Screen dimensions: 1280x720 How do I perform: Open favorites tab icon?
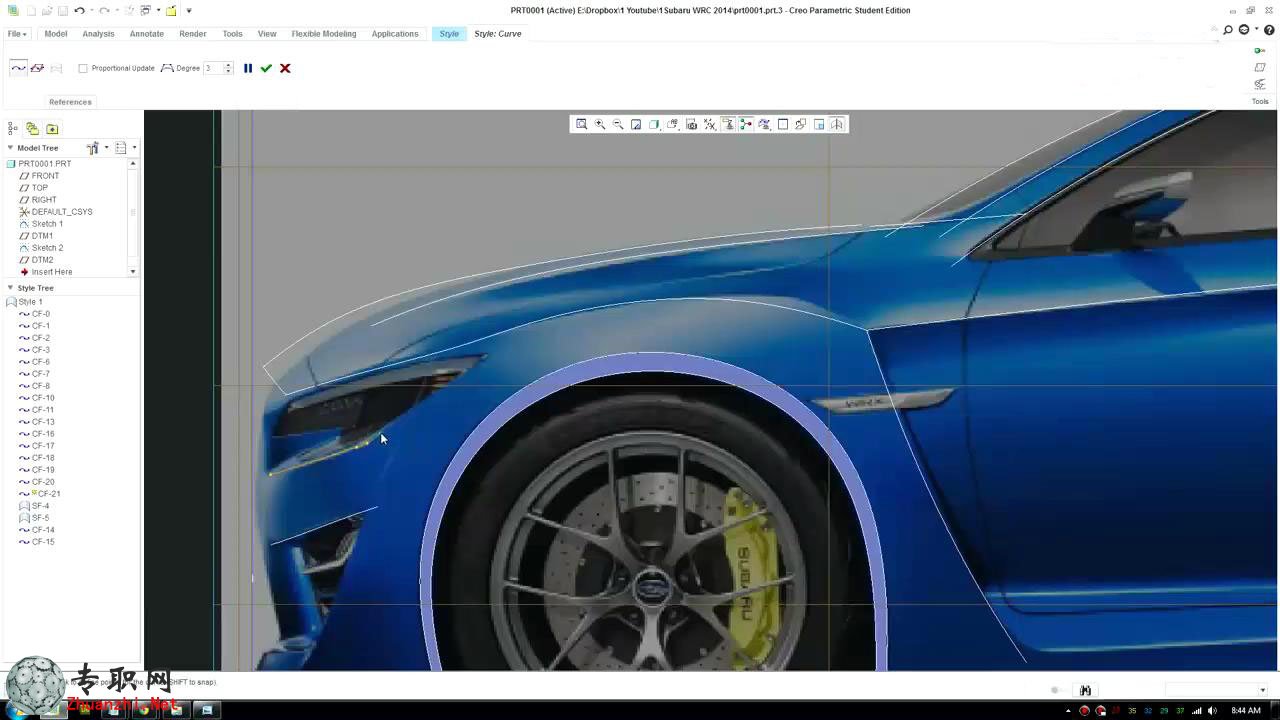coord(52,128)
